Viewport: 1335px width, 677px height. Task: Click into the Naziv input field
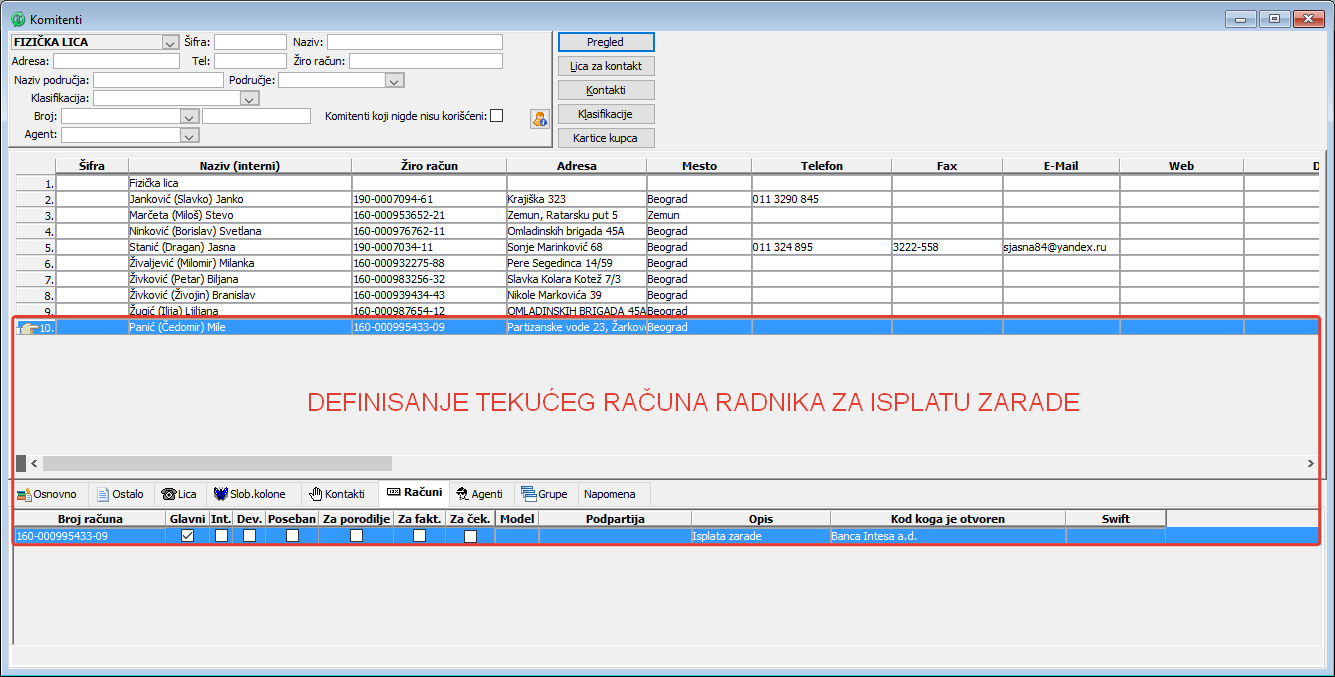click(x=414, y=42)
